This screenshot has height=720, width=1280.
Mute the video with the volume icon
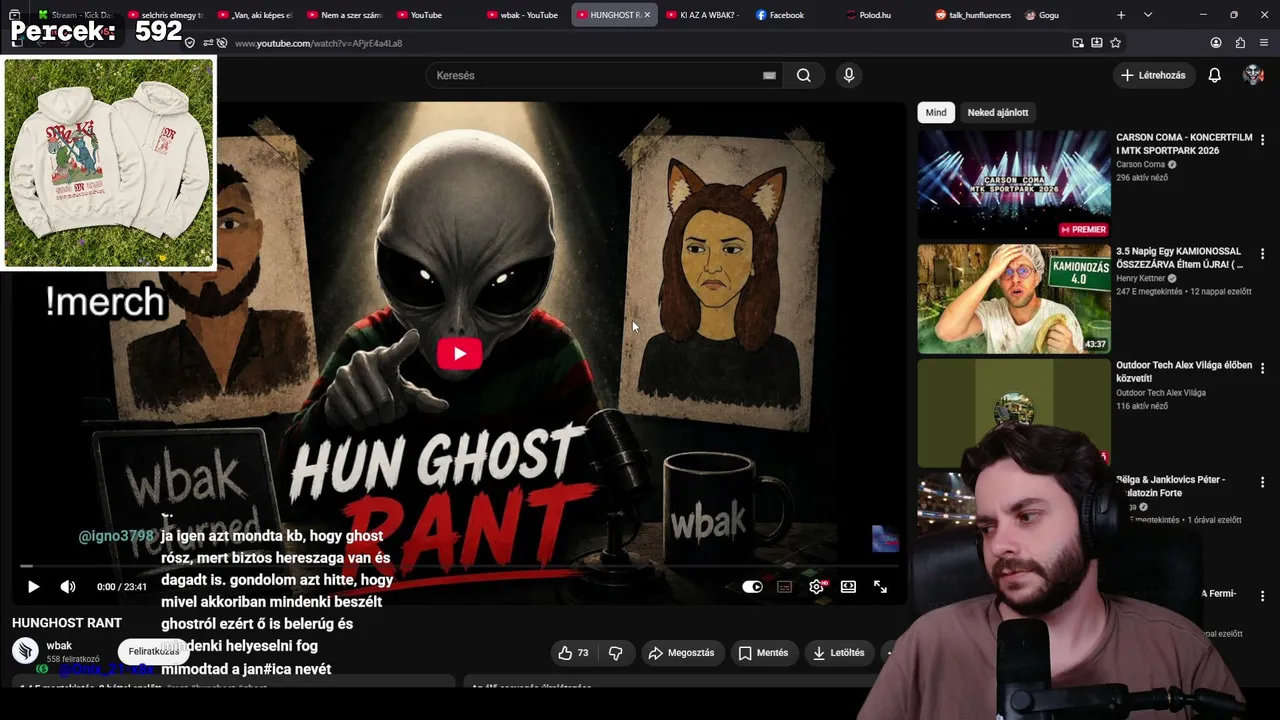67,587
